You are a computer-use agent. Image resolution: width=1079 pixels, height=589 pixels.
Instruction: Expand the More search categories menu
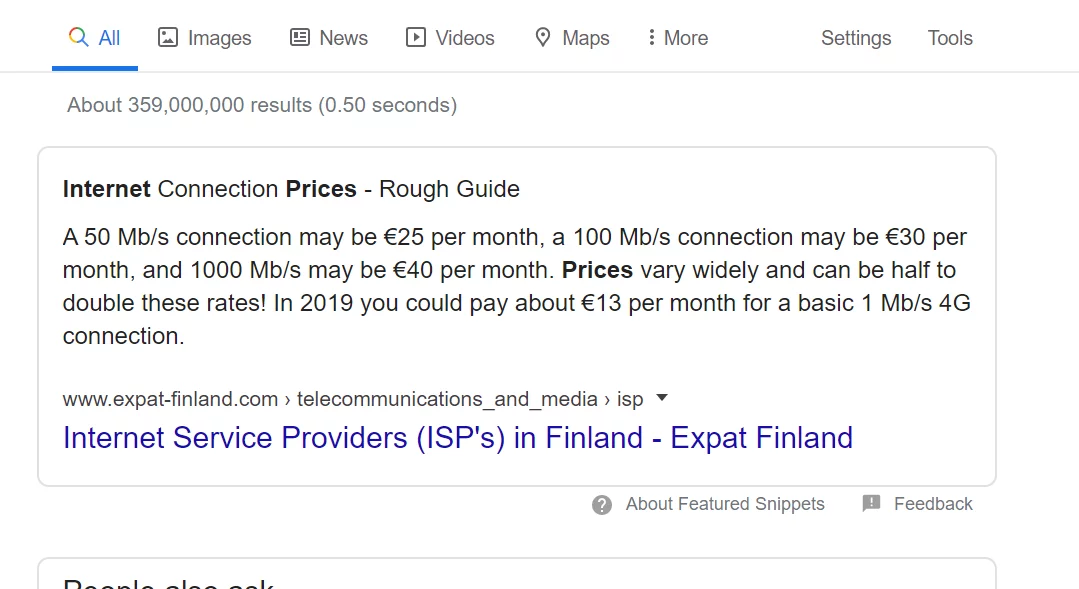tap(678, 38)
